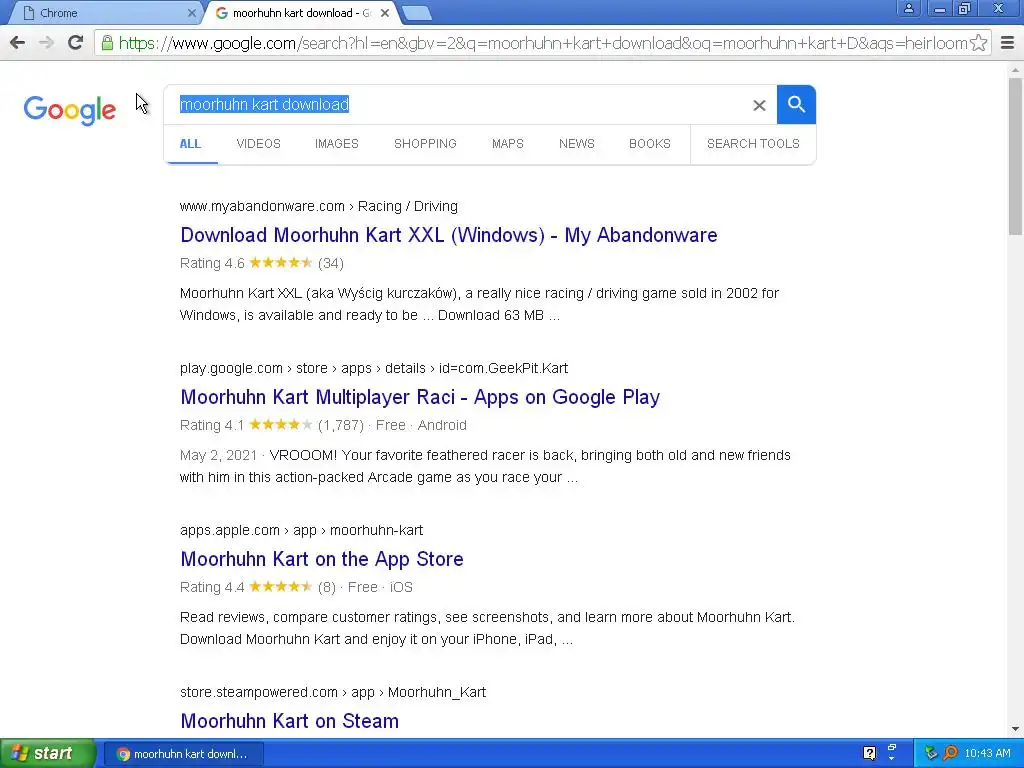Click the Rating 4.6 stars of My Abandonware
Screen dimensions: 1024x768
click(281, 263)
